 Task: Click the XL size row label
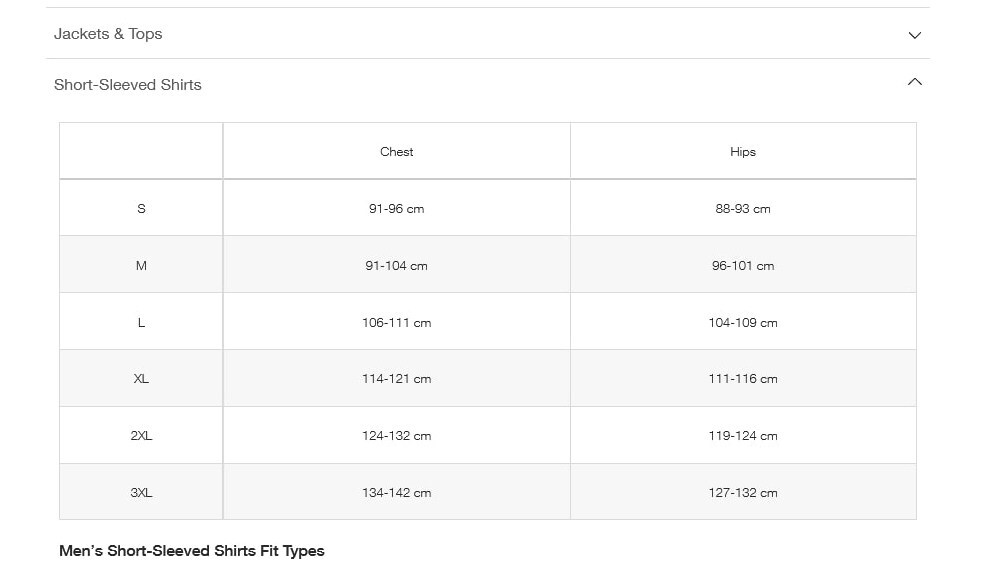141,379
